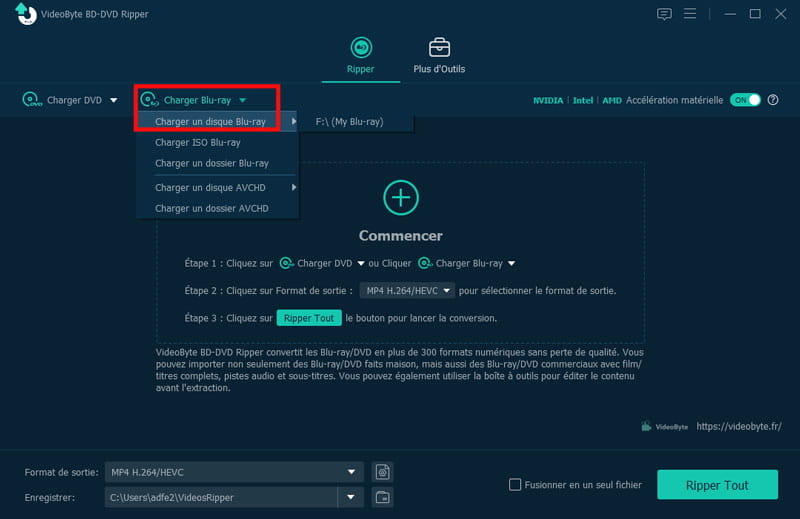This screenshot has width=800, height=519.
Task: Click the Ripper disc icon
Action: (361, 47)
